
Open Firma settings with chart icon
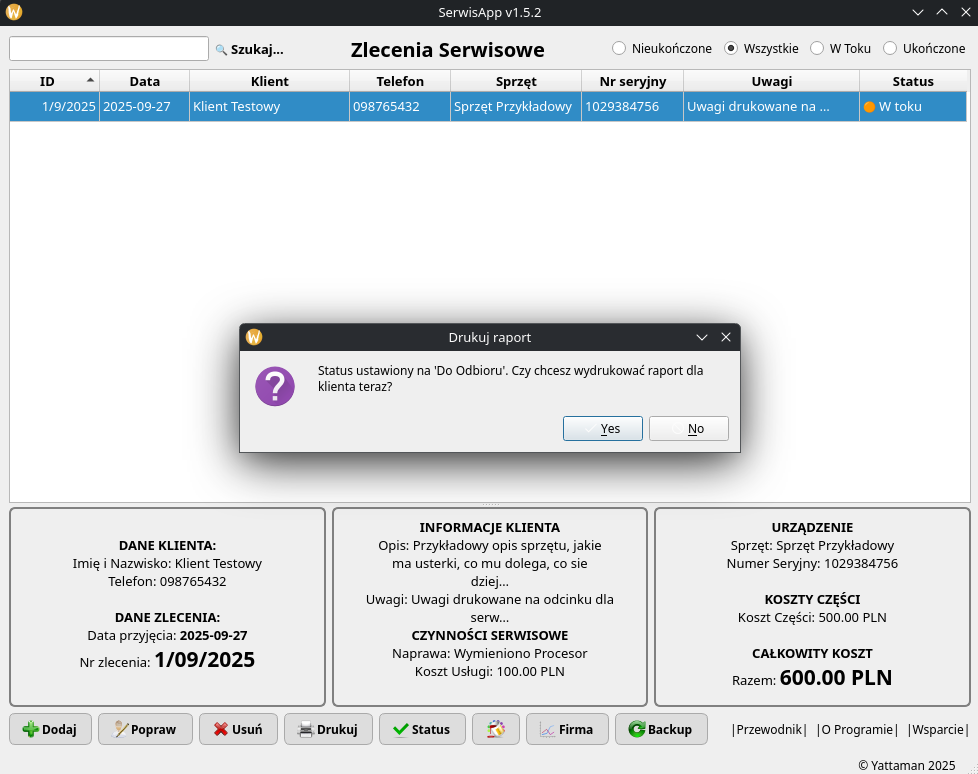566,729
